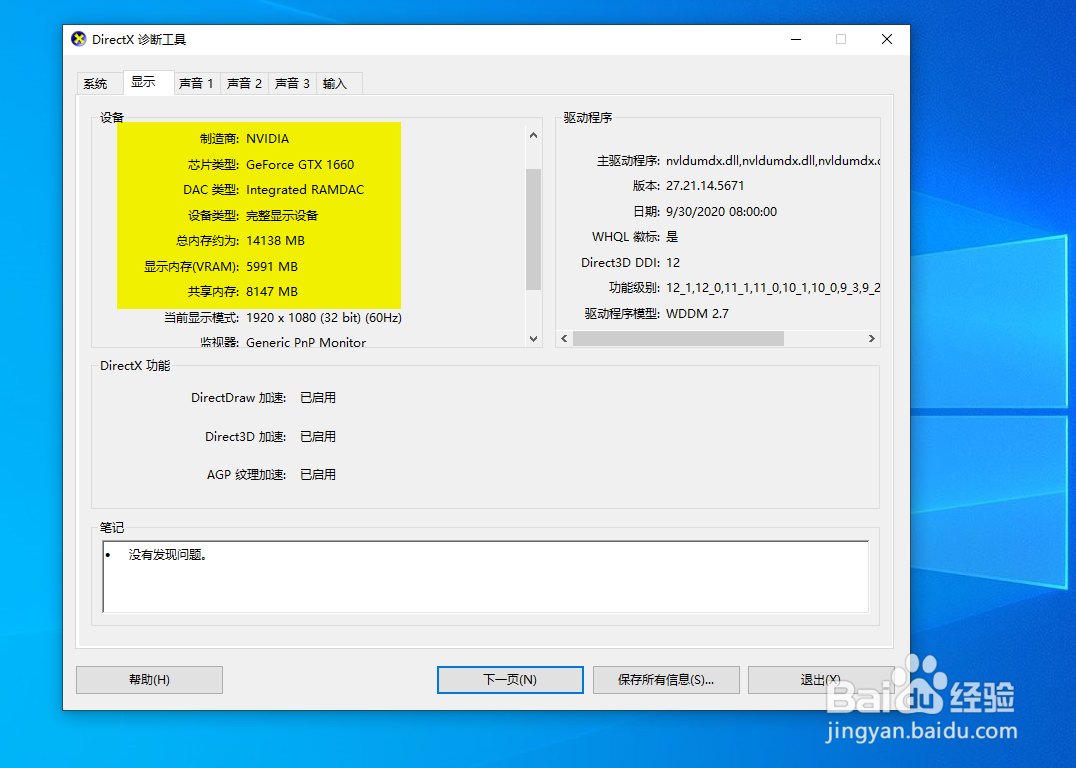This screenshot has height=768, width=1076.
Task: Go to next page with 下一页(N)
Action: [x=510, y=679]
